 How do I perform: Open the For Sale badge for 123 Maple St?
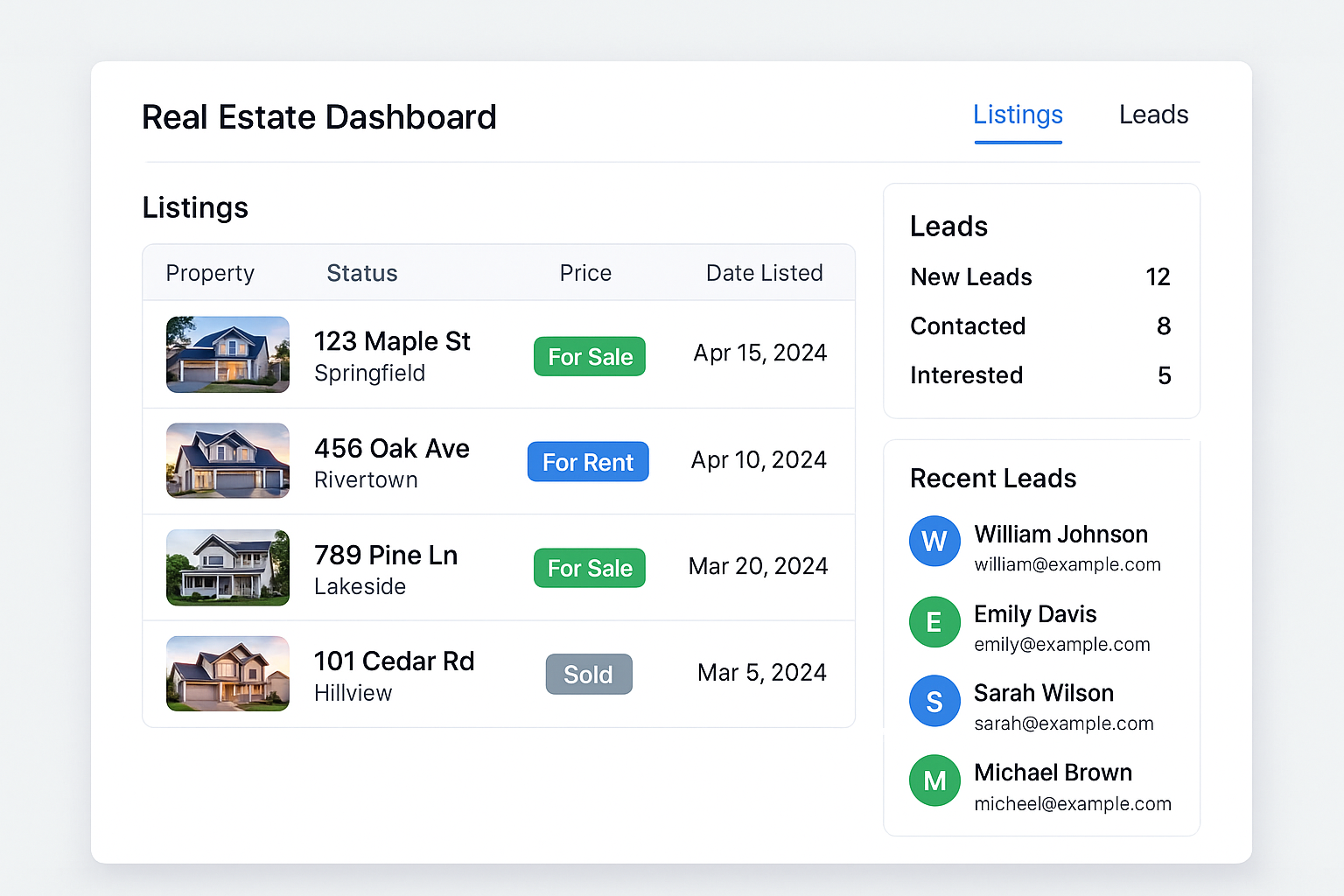pyautogui.click(x=589, y=356)
